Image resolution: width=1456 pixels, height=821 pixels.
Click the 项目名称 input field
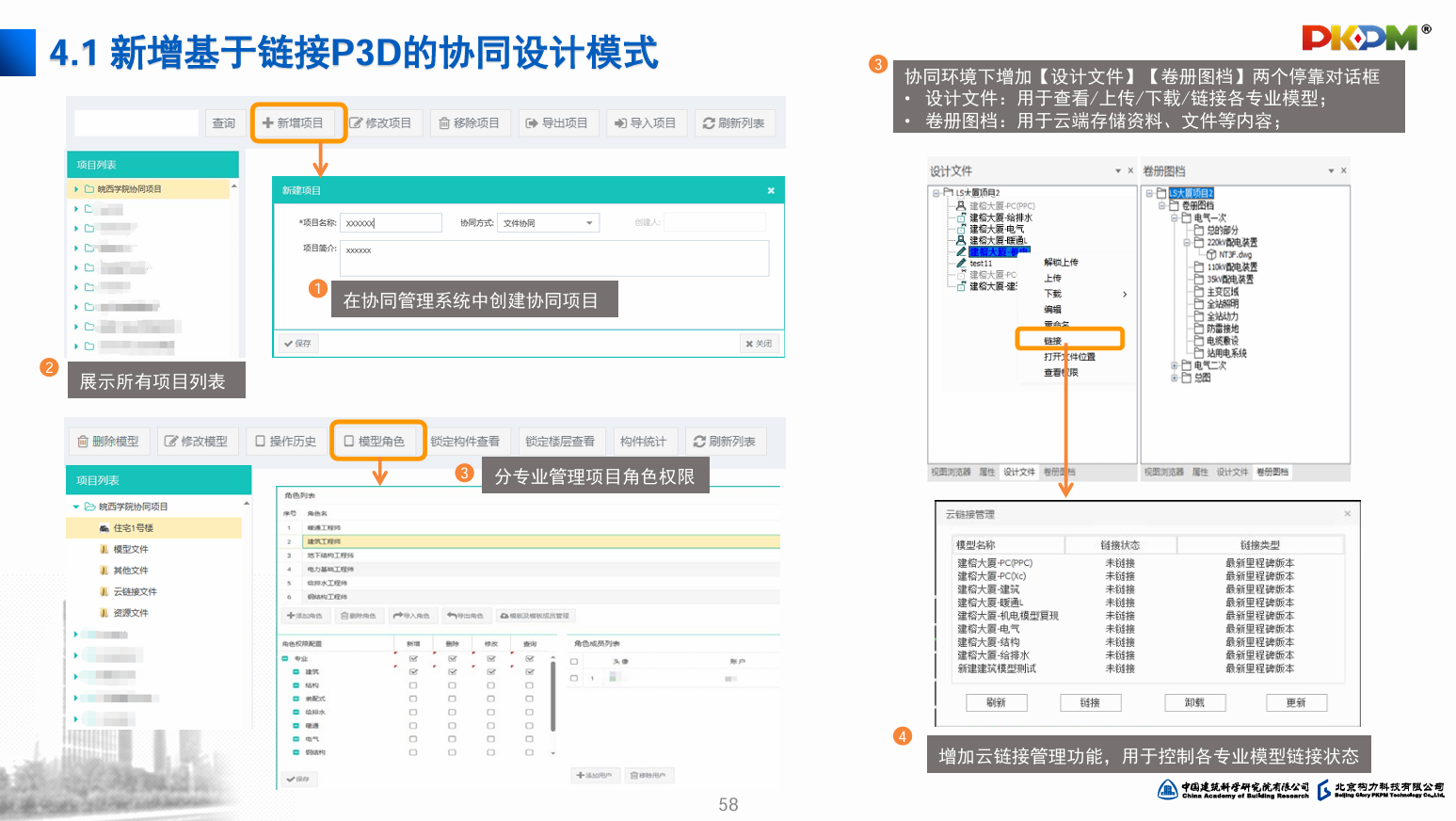point(392,223)
